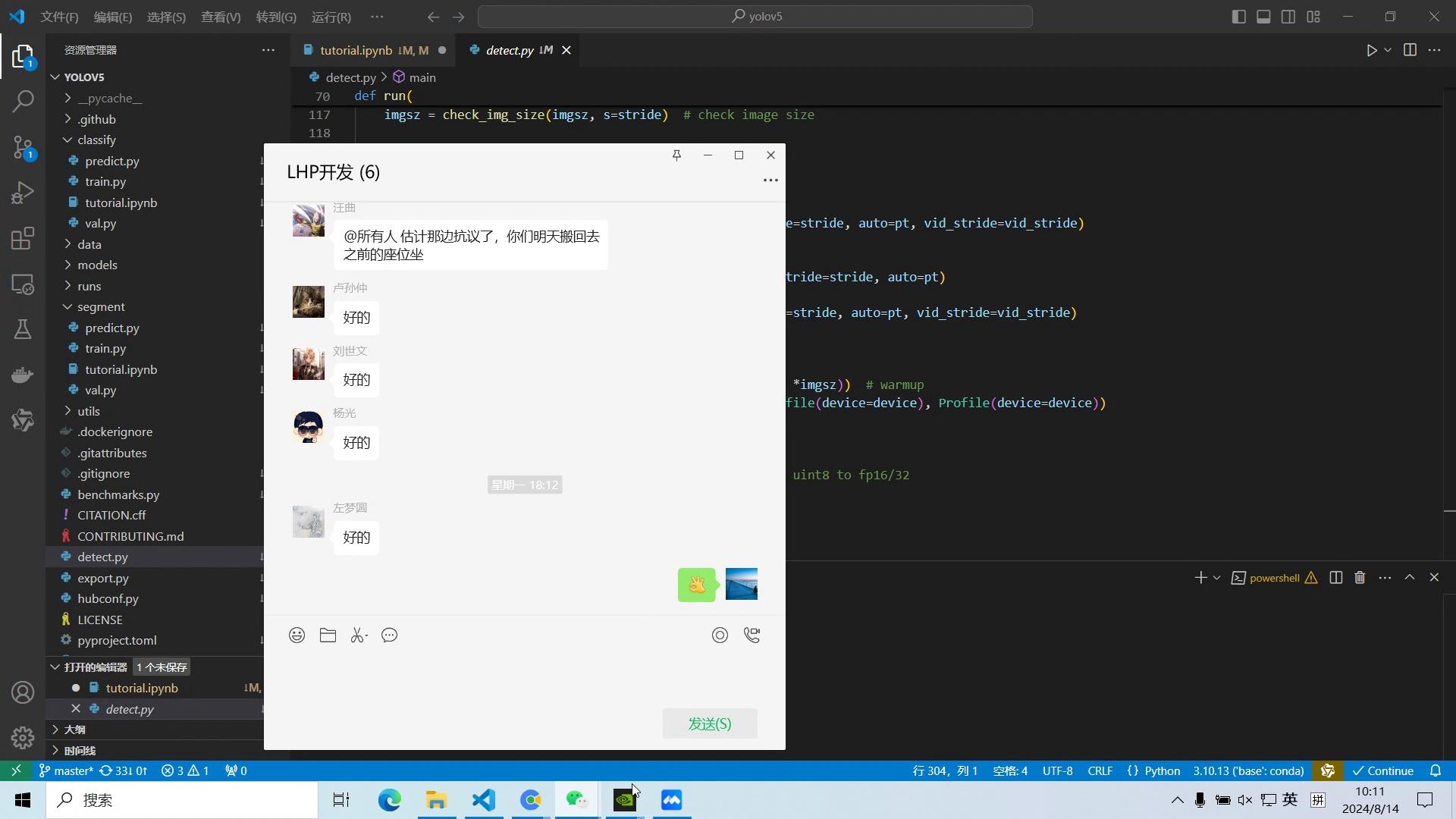Expand the classify folder in sidebar
Viewport: 1456px width, 819px height.
tap(67, 139)
